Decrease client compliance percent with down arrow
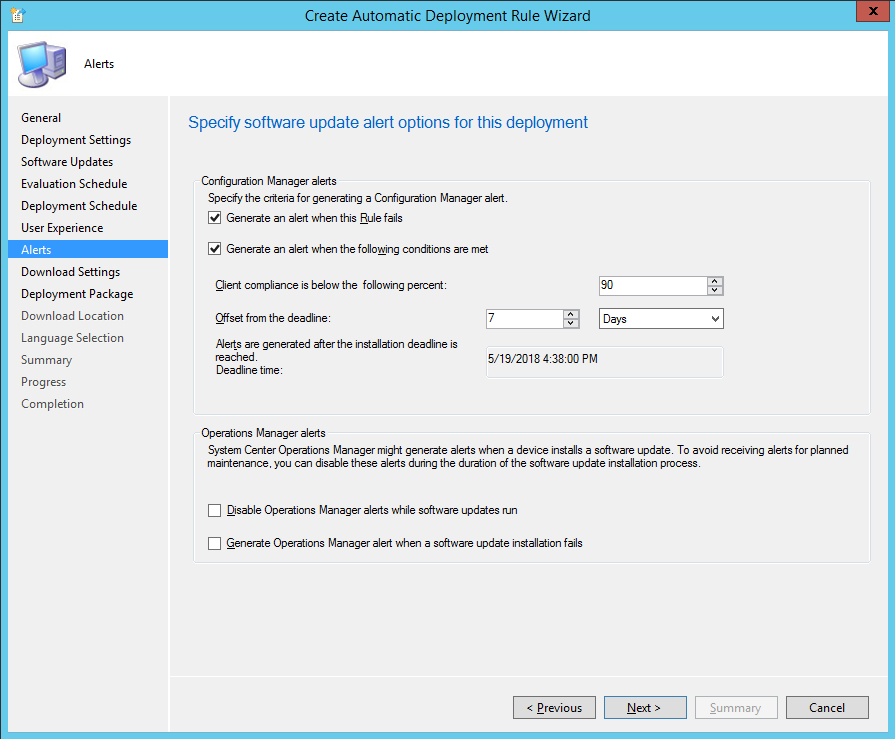The width and height of the screenshot is (895, 739). (x=714, y=291)
